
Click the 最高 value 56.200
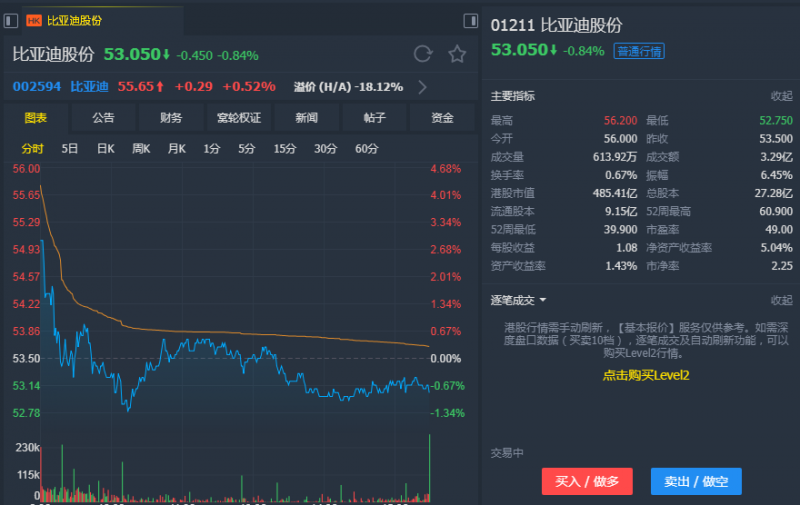pyautogui.click(x=620, y=120)
